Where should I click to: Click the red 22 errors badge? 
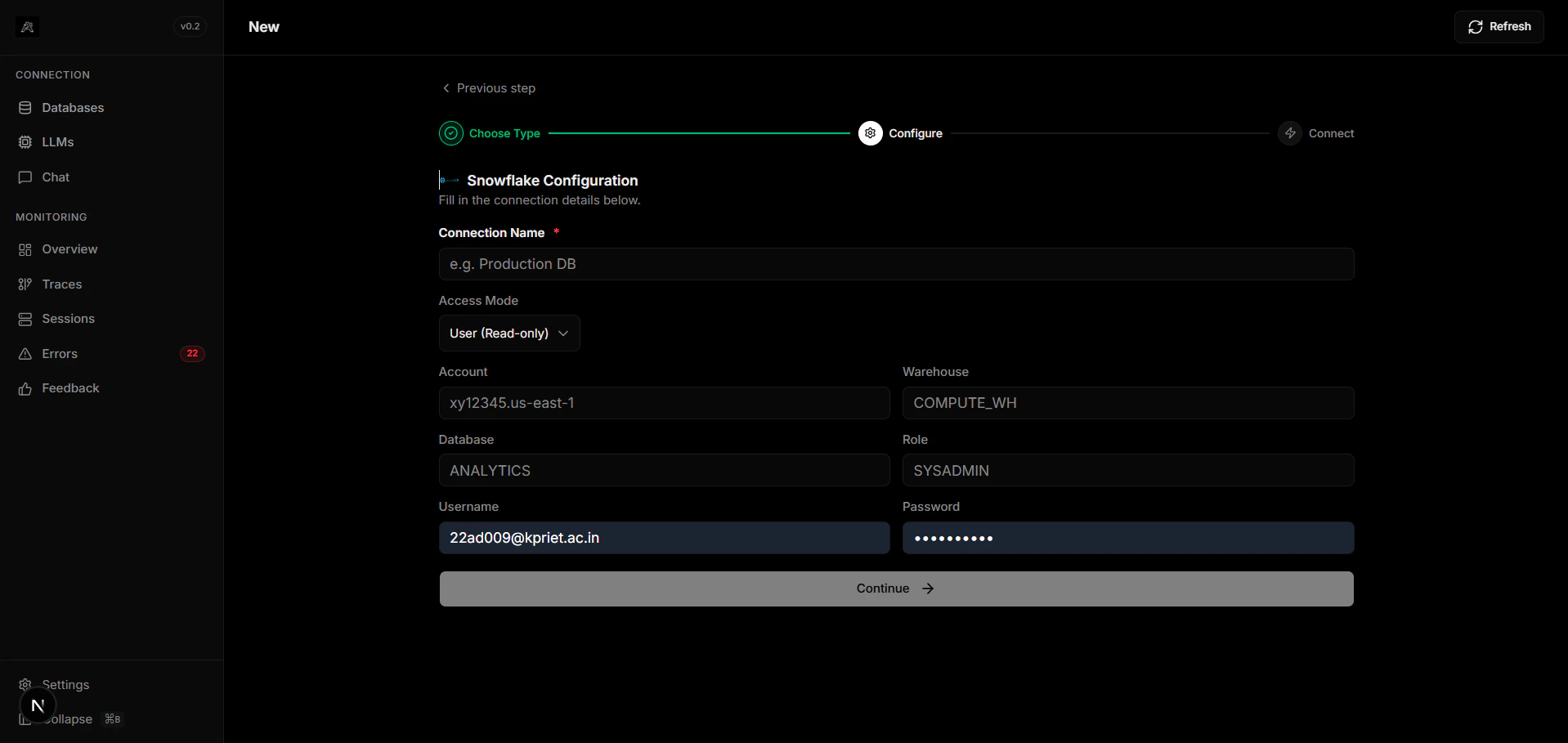tap(192, 354)
